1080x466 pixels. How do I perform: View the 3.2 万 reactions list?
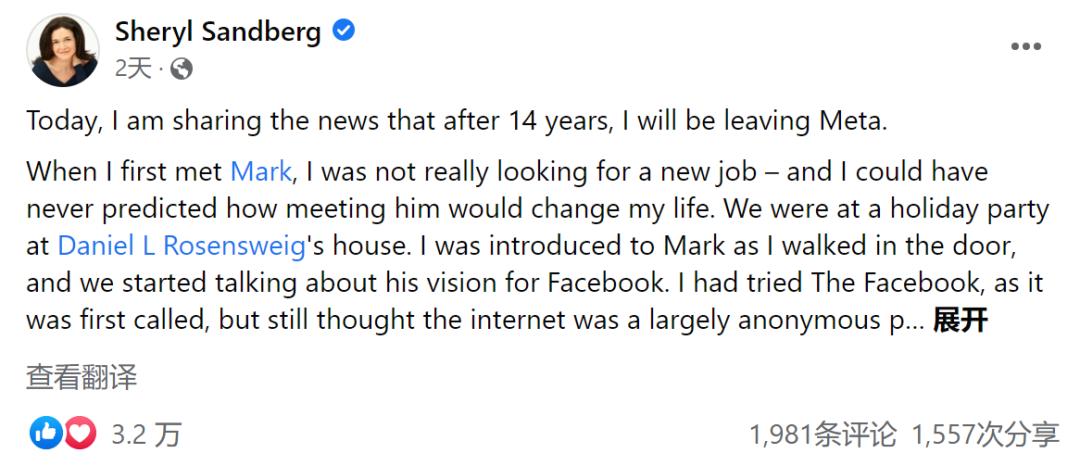[x=146, y=434]
